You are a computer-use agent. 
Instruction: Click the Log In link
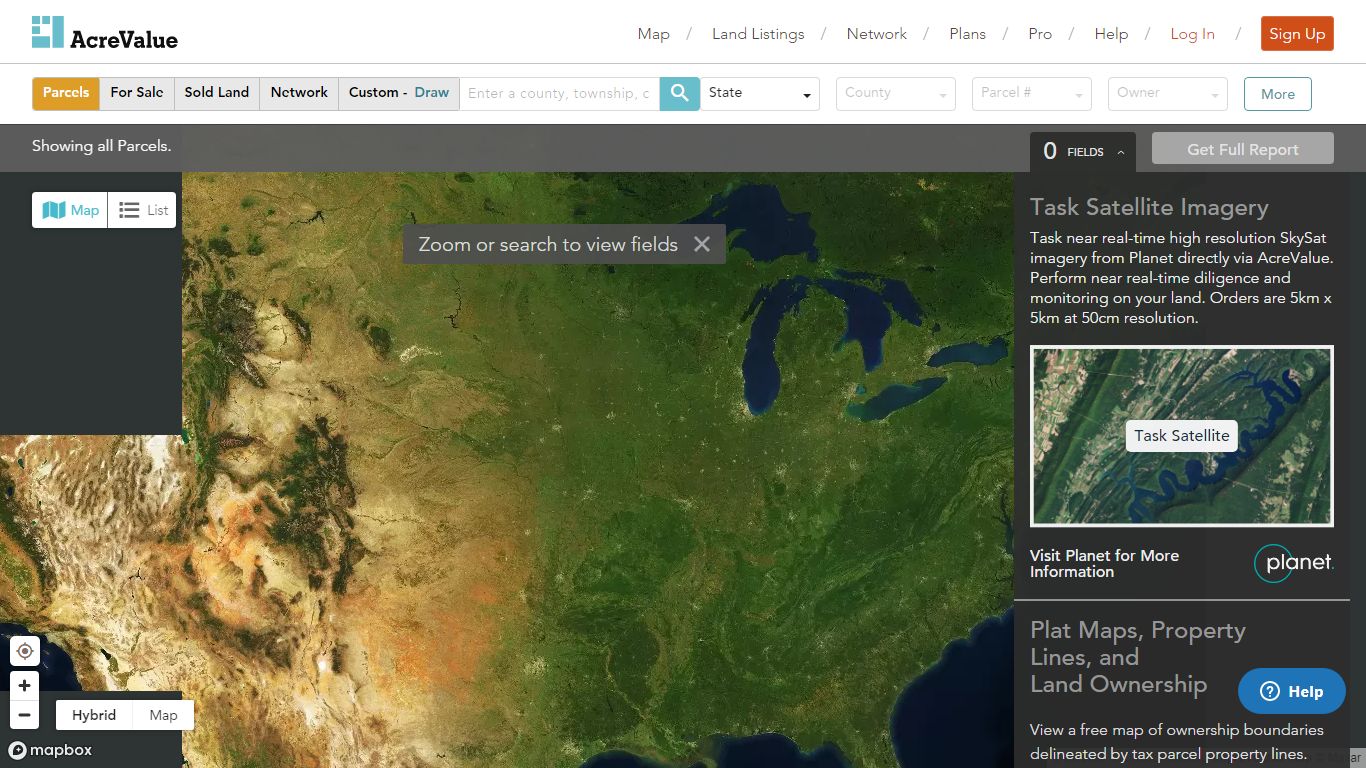pyautogui.click(x=1193, y=34)
